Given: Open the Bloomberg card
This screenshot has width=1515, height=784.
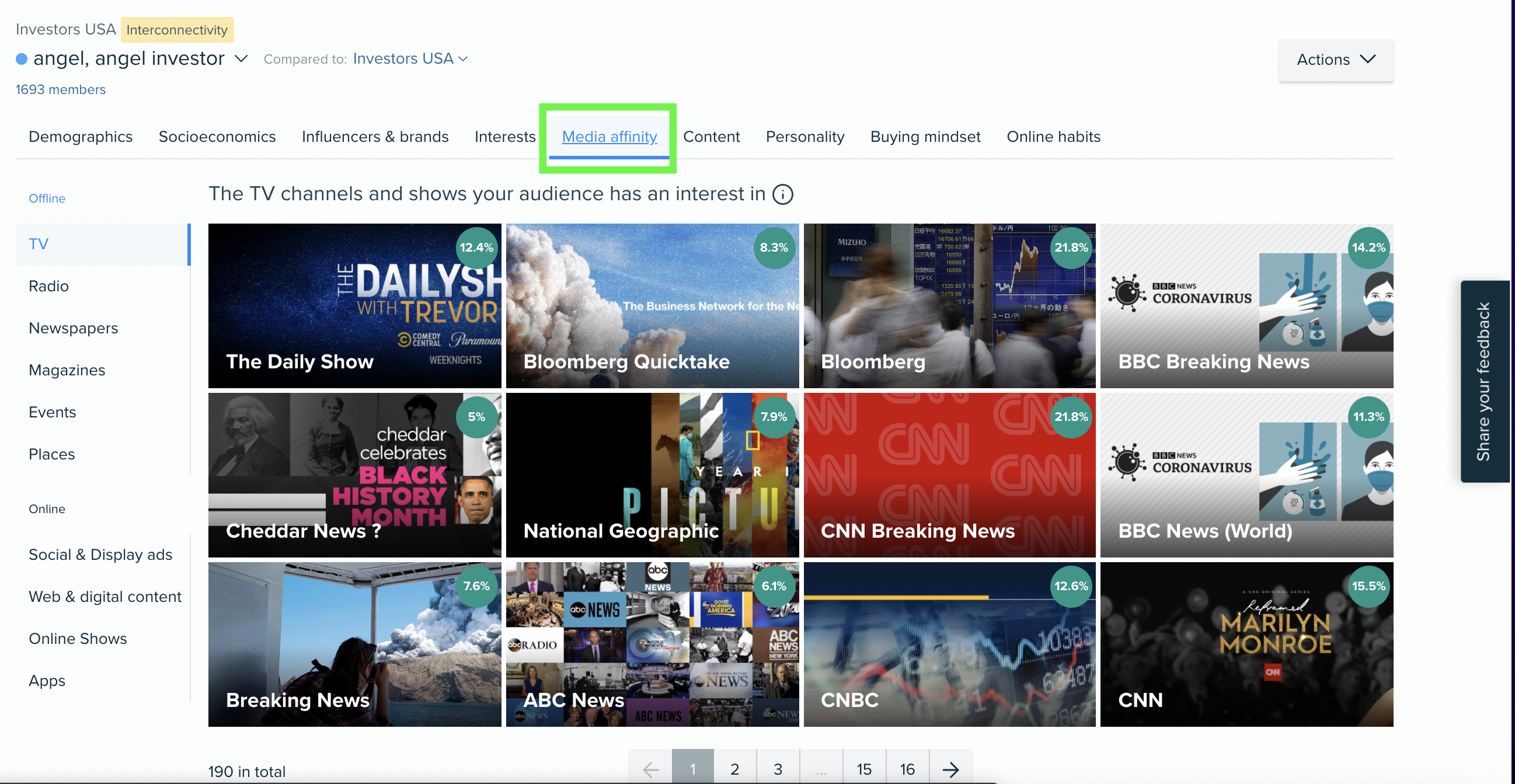Looking at the screenshot, I should click(949, 305).
